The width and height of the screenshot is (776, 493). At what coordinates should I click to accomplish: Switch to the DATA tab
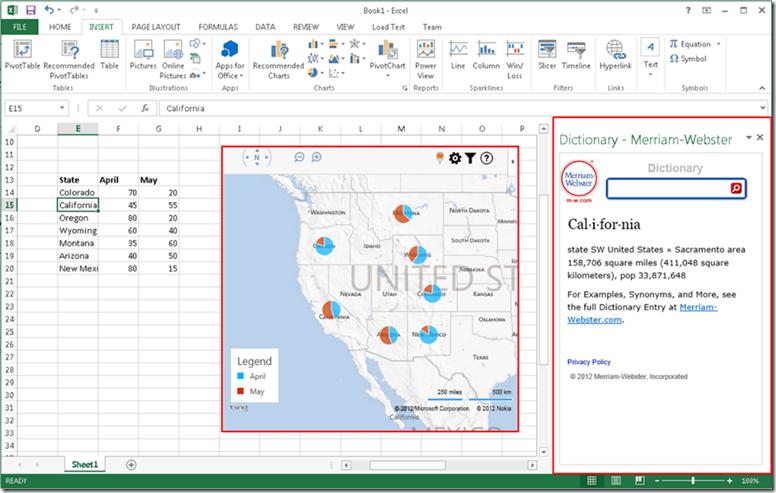tap(265, 27)
